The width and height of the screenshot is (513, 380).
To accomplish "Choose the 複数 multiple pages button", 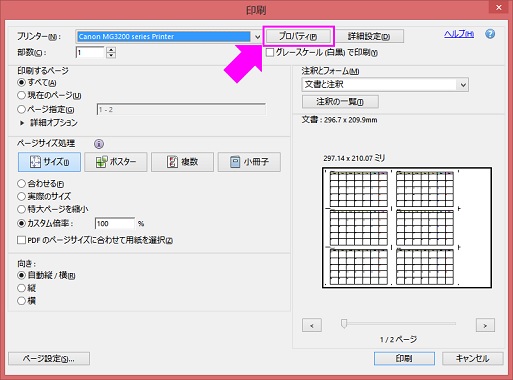I will pos(182,162).
